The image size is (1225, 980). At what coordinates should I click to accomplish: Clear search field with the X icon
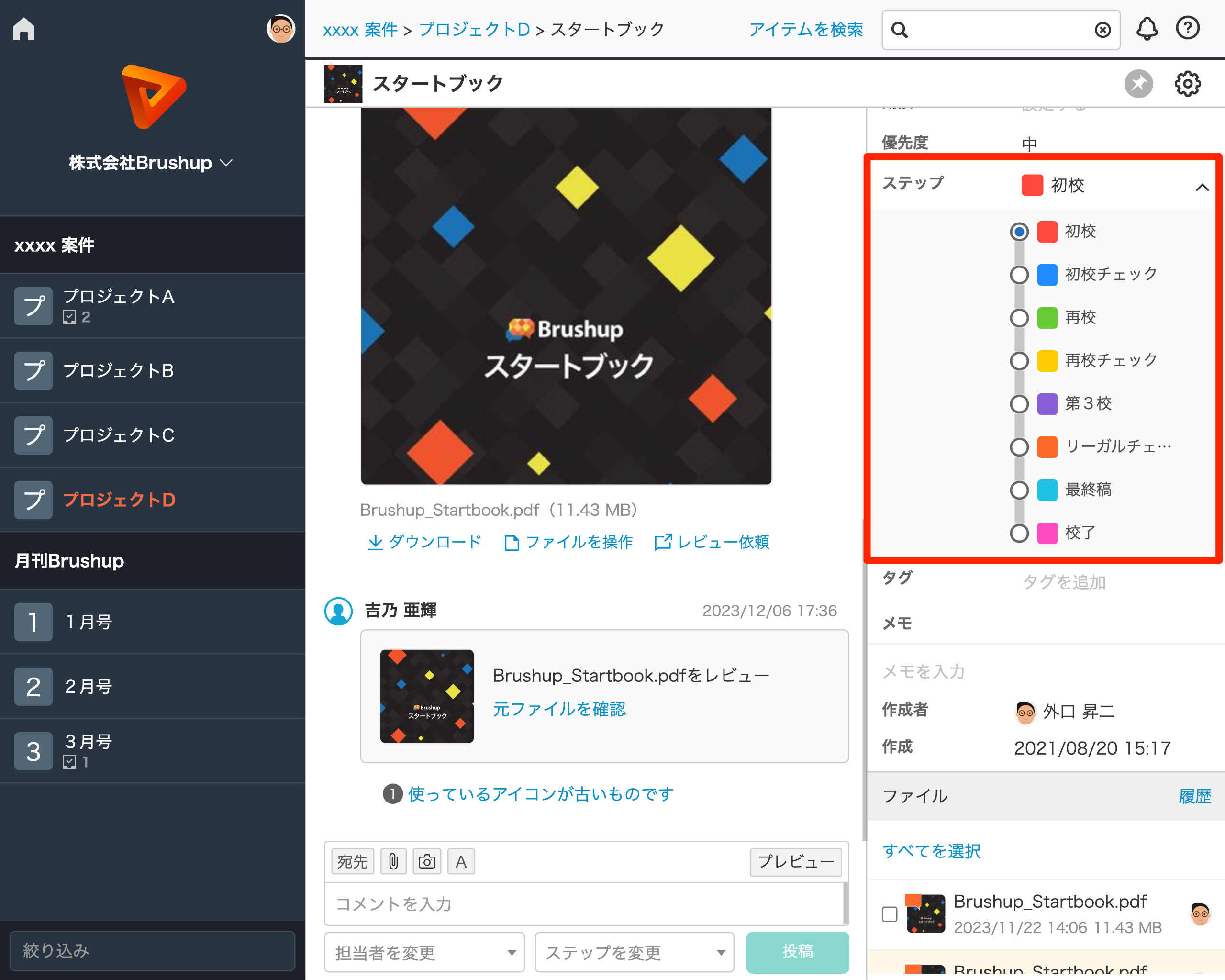pyautogui.click(x=1102, y=30)
